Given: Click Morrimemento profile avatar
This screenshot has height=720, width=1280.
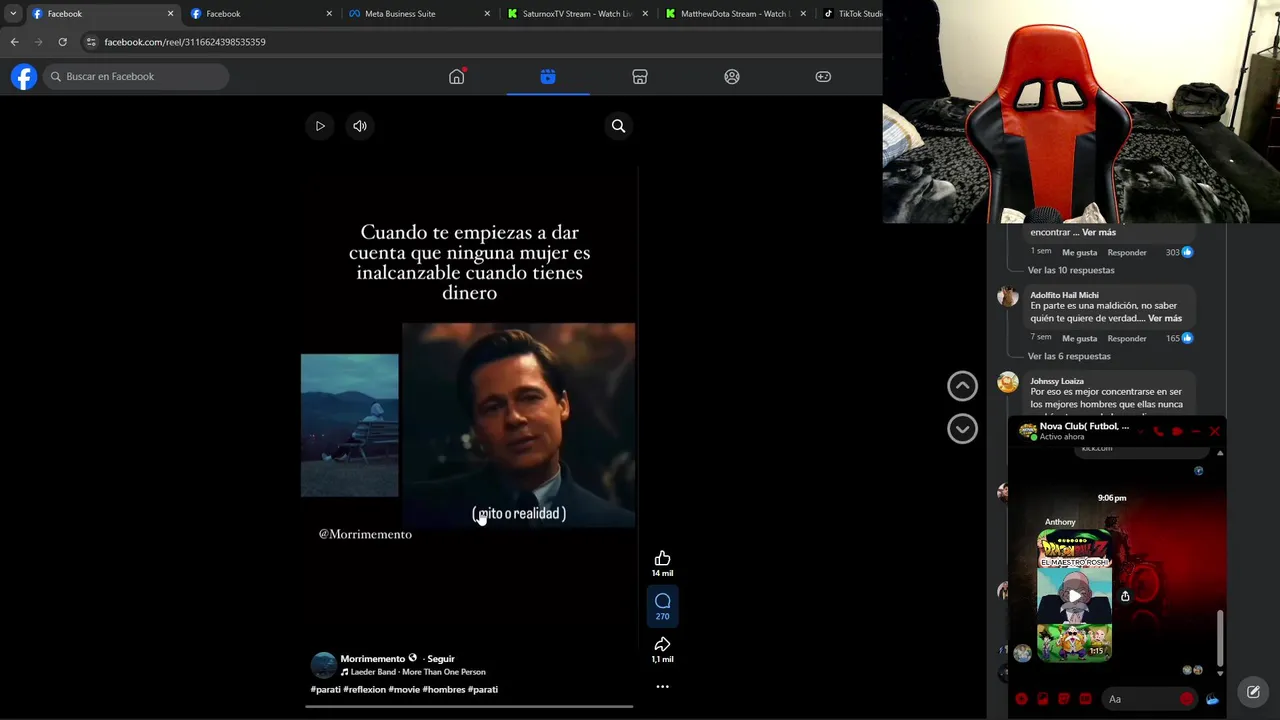Looking at the screenshot, I should (323, 665).
